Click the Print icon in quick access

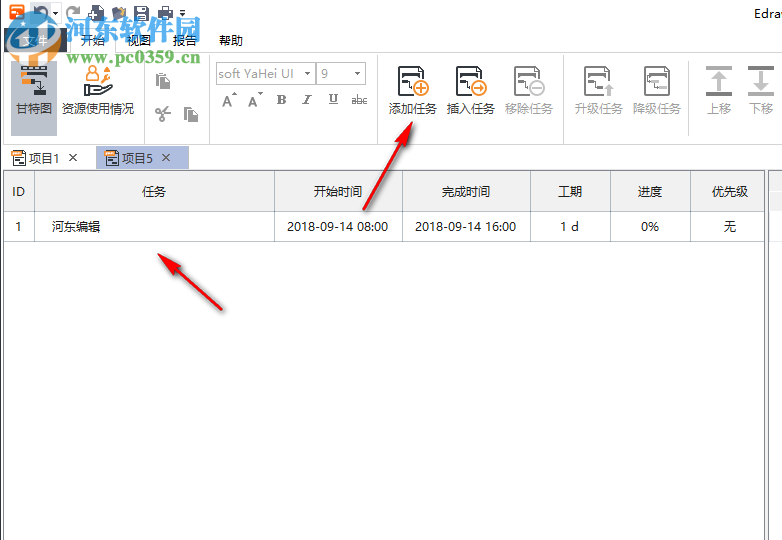(165, 13)
